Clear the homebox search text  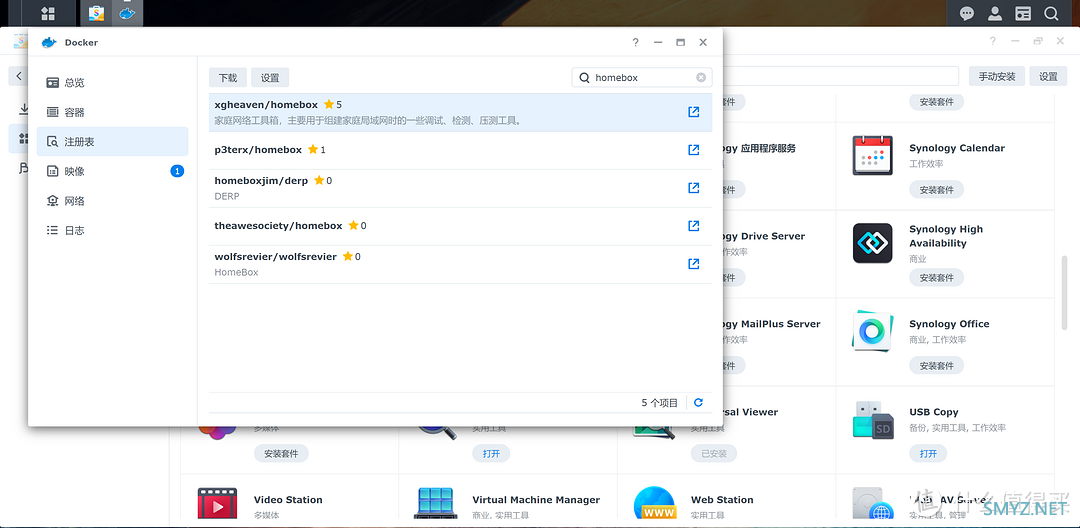(701, 78)
